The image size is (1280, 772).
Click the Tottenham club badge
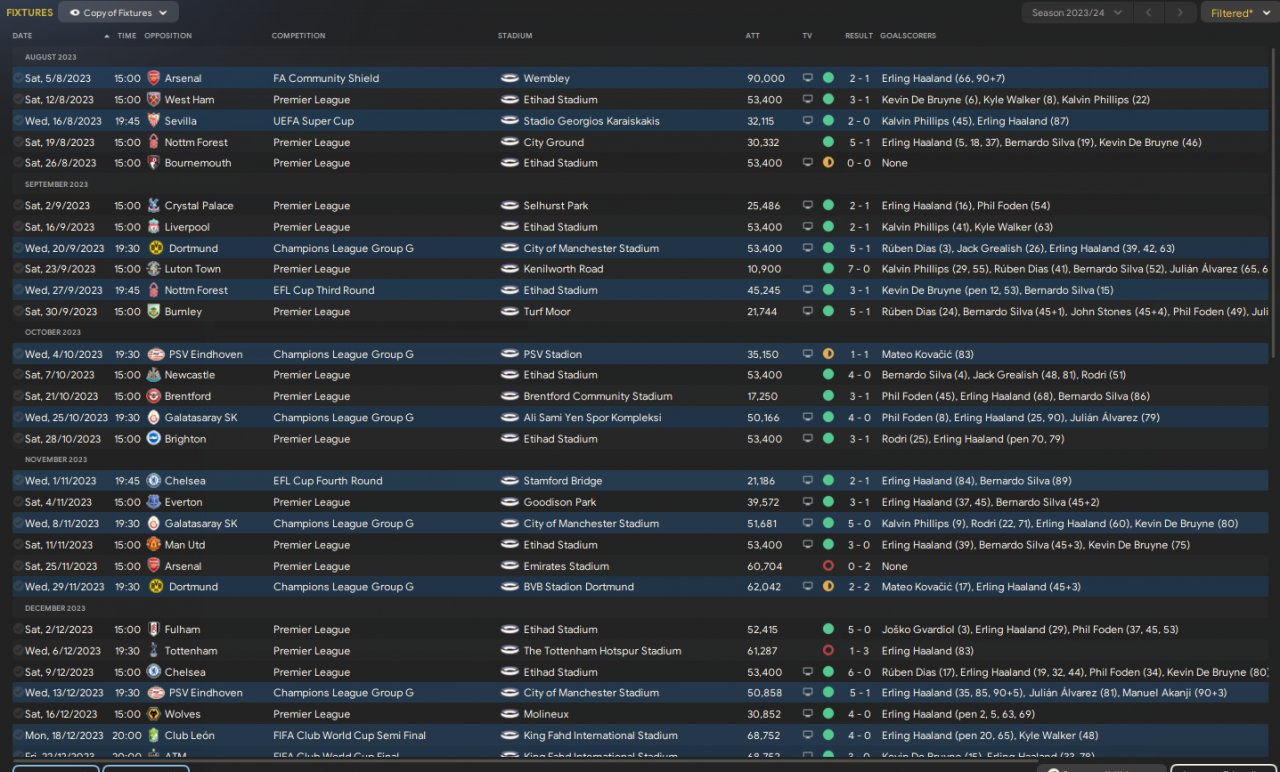tap(153, 651)
